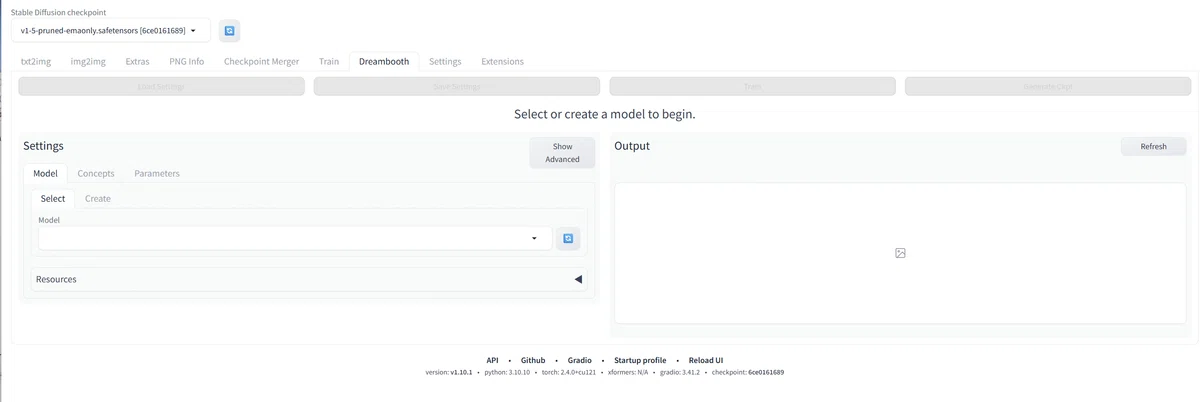Click "Select or create a model to begin." text

(604, 114)
